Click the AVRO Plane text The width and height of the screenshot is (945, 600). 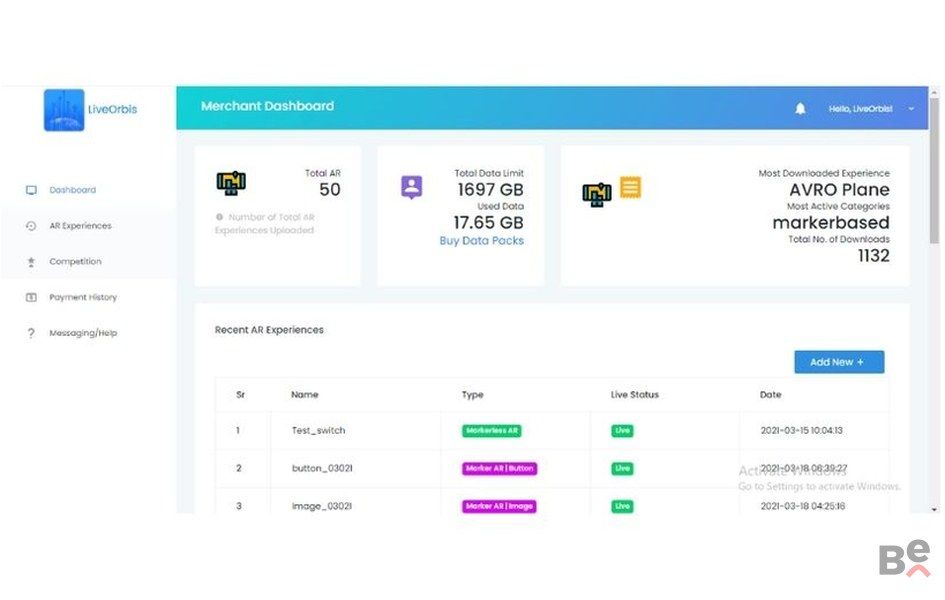click(840, 190)
